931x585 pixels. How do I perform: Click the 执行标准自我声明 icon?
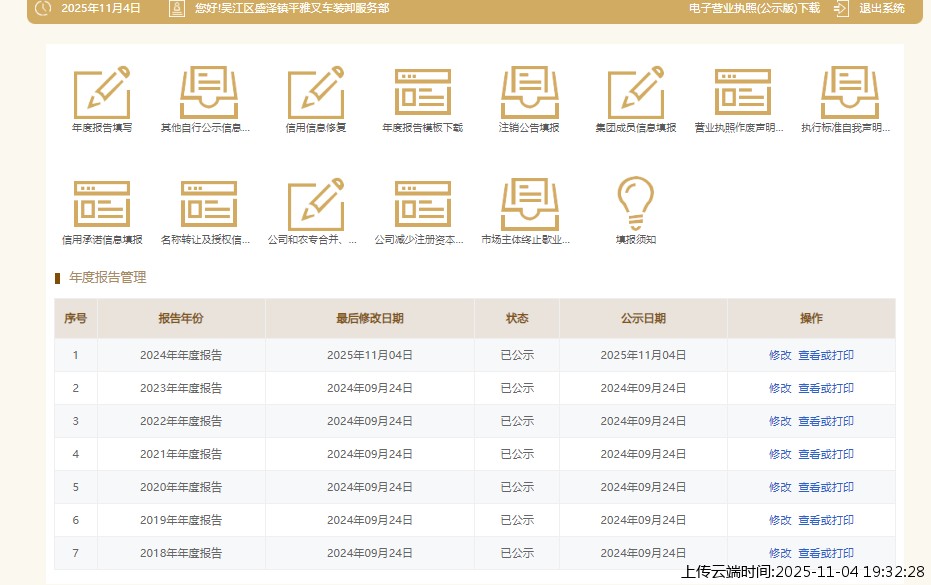click(x=849, y=93)
